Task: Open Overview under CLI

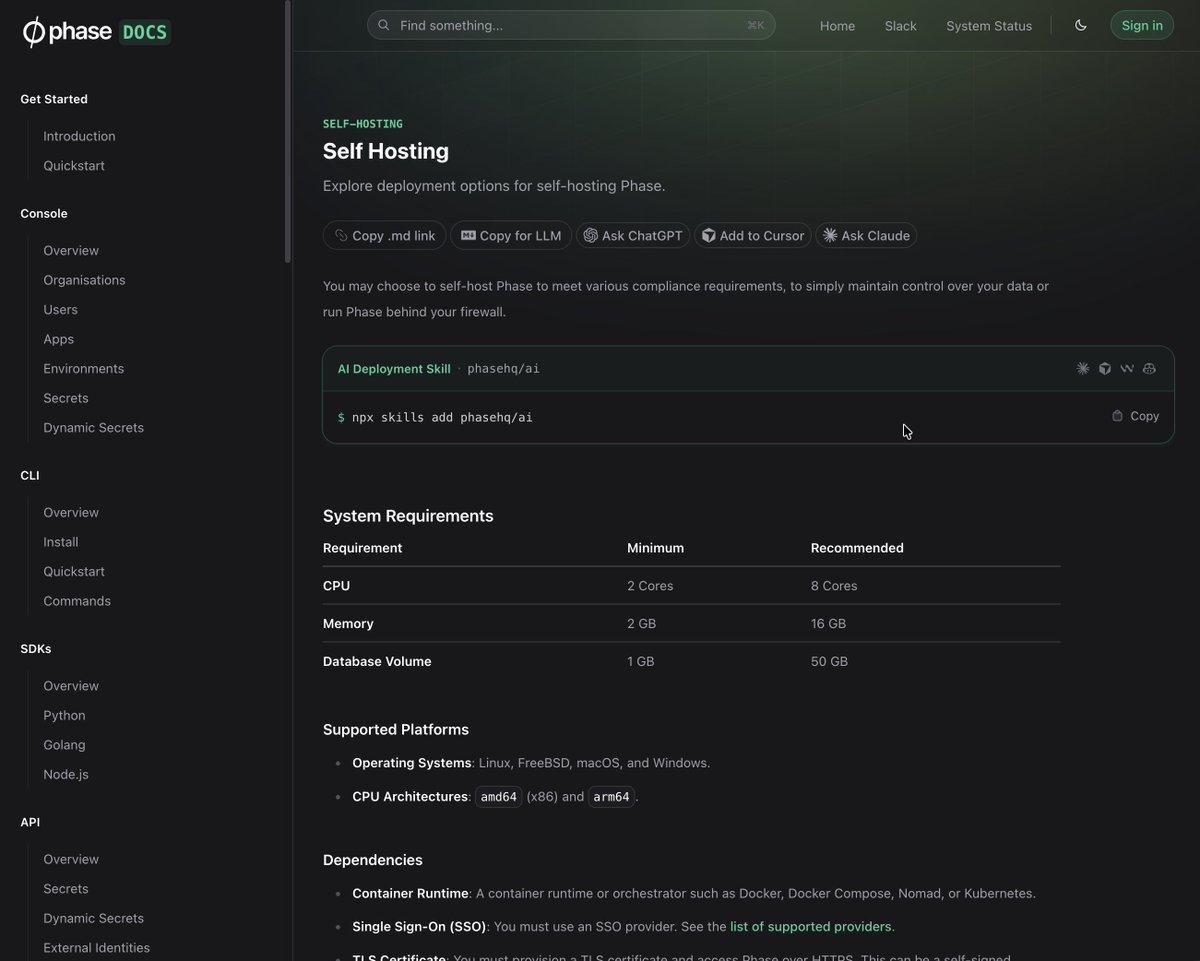Action: tap(71, 512)
